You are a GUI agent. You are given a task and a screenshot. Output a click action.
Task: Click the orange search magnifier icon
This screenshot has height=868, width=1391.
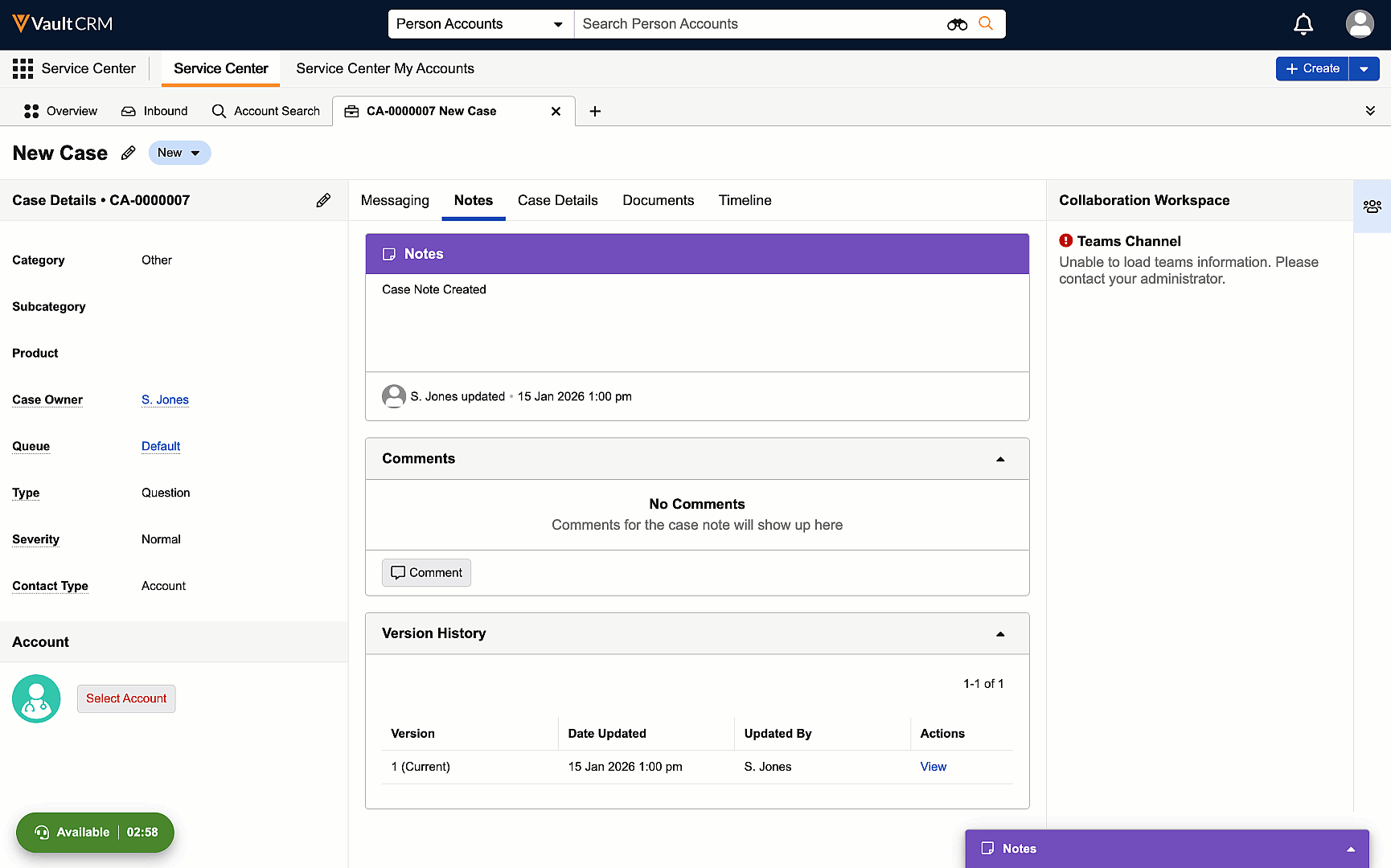986,24
